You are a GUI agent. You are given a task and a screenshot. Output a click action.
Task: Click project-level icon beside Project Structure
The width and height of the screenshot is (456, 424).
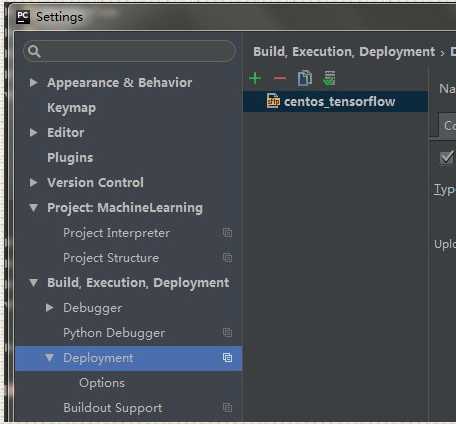[227, 257]
